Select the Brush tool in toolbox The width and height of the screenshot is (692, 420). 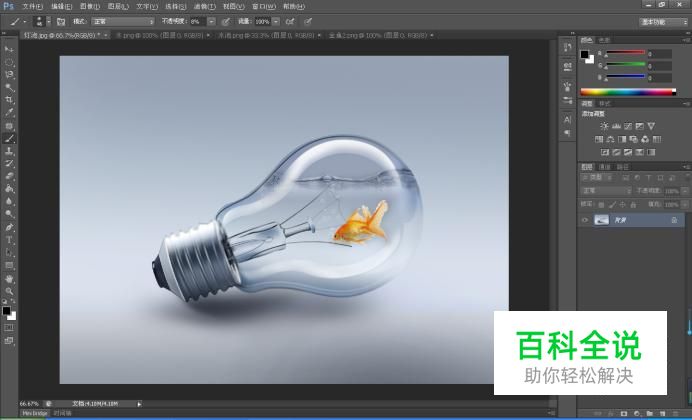click(9, 139)
